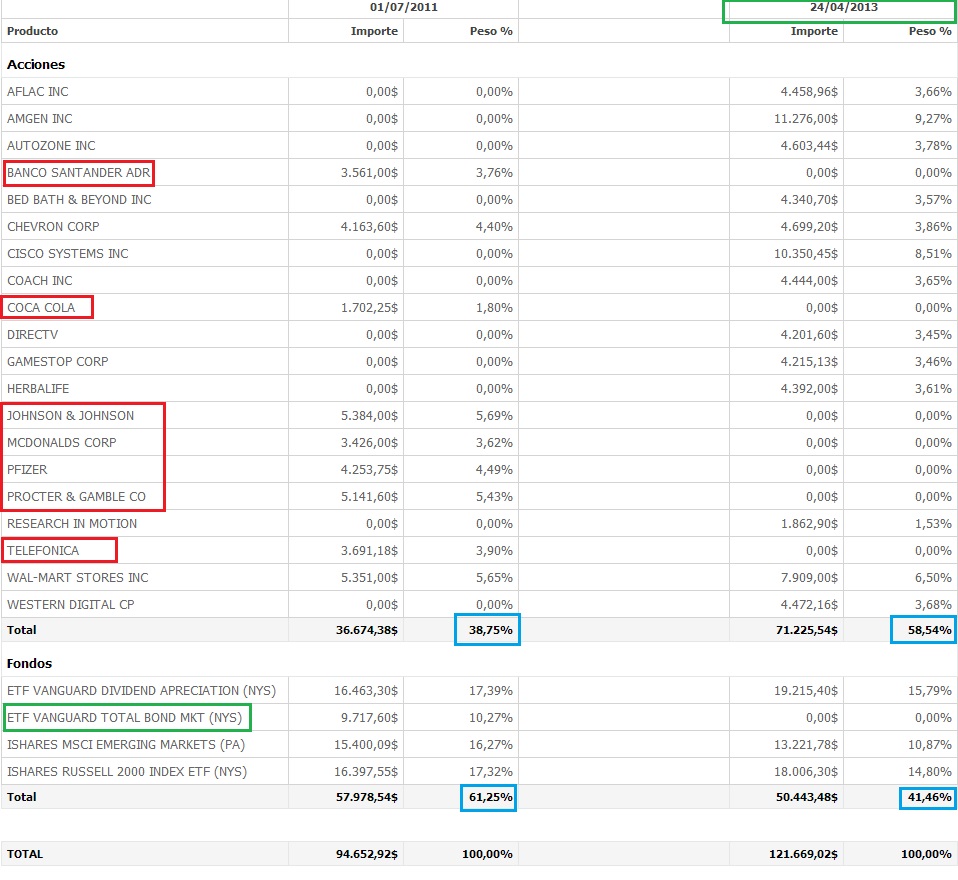
Task: Select the 9.717,60$ Total Bond amount
Action: coord(369,717)
